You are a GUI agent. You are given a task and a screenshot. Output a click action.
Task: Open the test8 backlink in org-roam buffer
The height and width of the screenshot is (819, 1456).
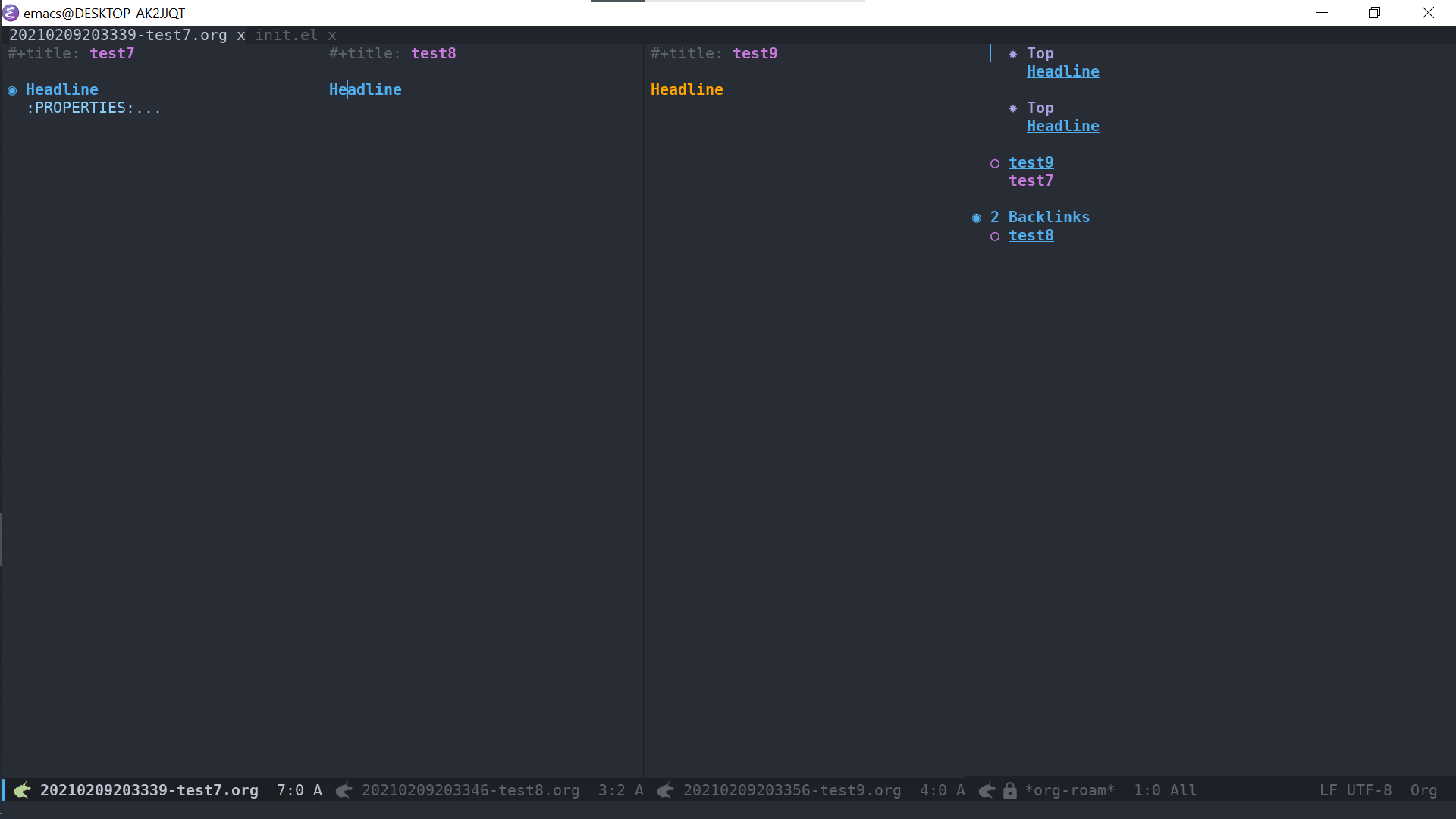tap(1031, 235)
